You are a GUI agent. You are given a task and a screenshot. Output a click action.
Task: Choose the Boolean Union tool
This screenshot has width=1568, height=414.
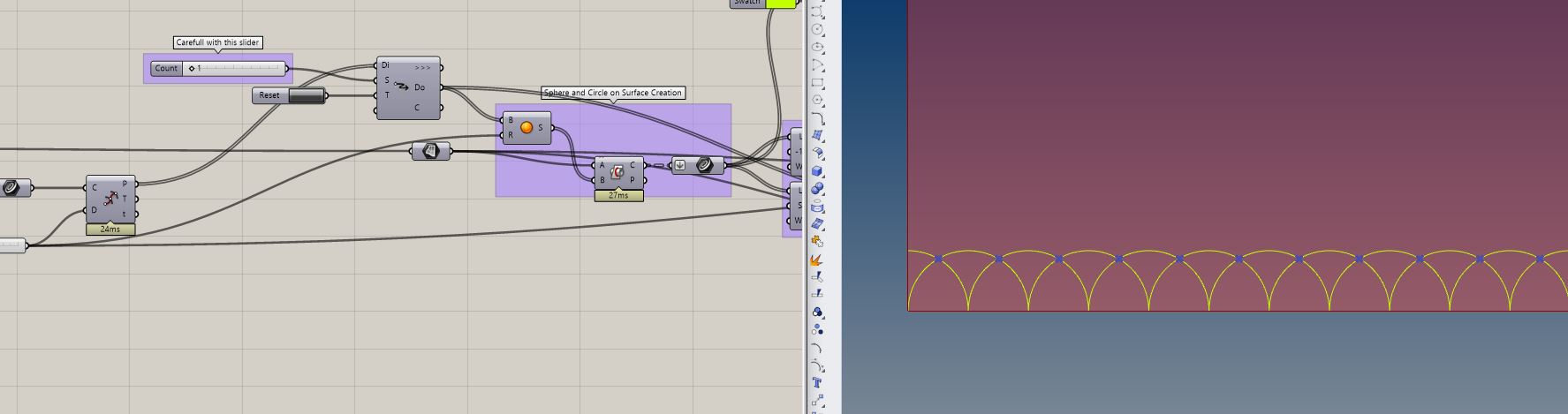tap(817, 188)
